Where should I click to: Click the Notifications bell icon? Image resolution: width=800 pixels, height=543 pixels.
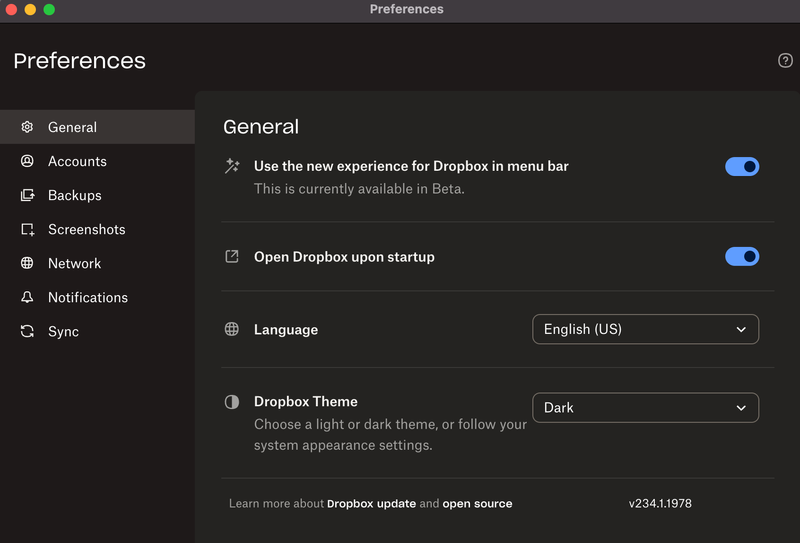(x=27, y=297)
